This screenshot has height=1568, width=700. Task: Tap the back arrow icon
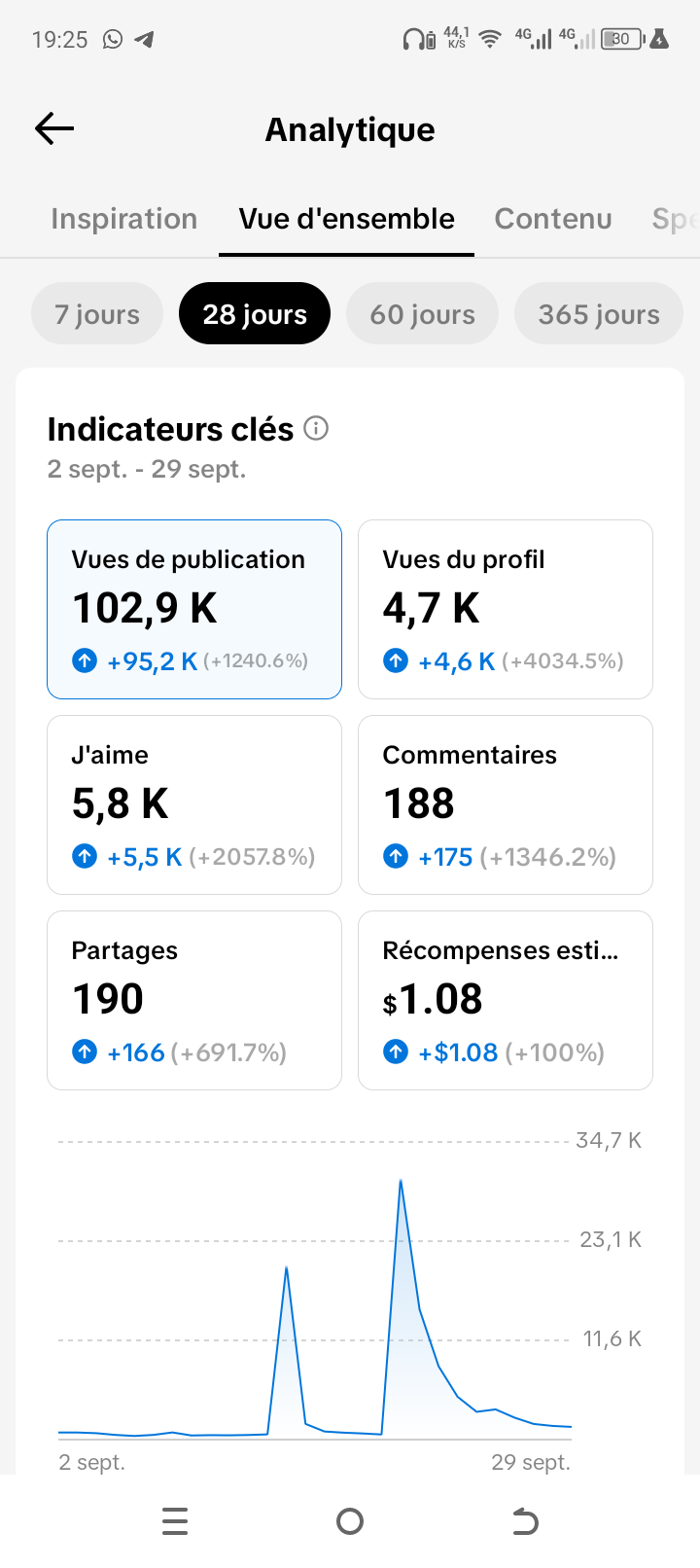(x=54, y=128)
